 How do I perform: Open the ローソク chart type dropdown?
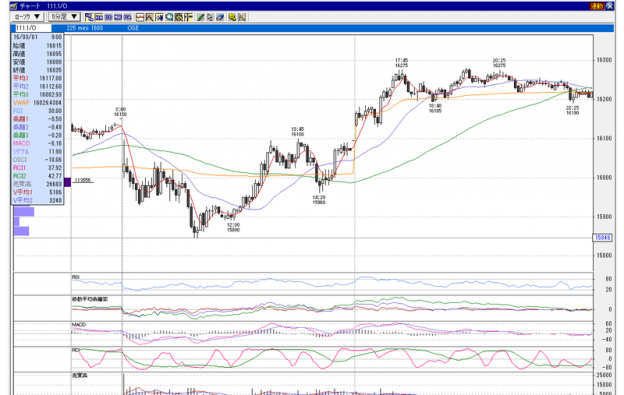click(x=27, y=17)
